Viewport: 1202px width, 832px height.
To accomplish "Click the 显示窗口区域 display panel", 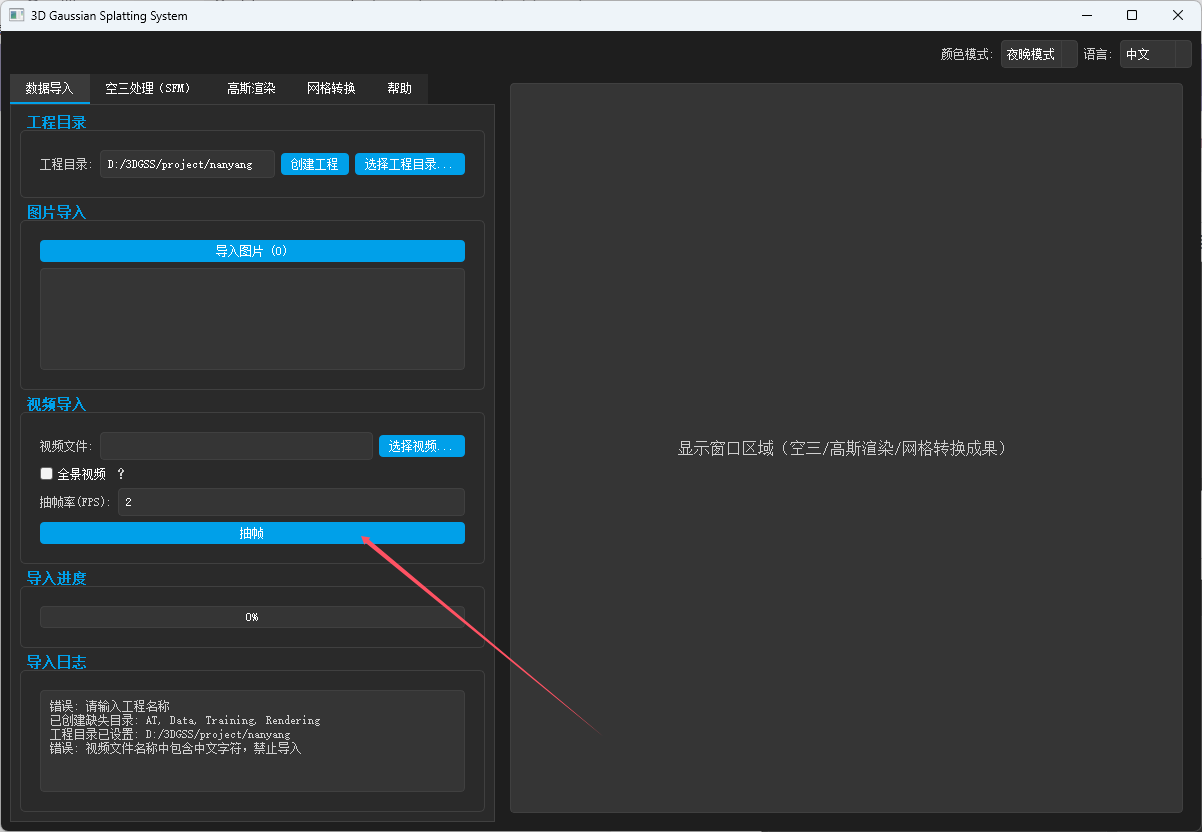I will click(x=846, y=448).
